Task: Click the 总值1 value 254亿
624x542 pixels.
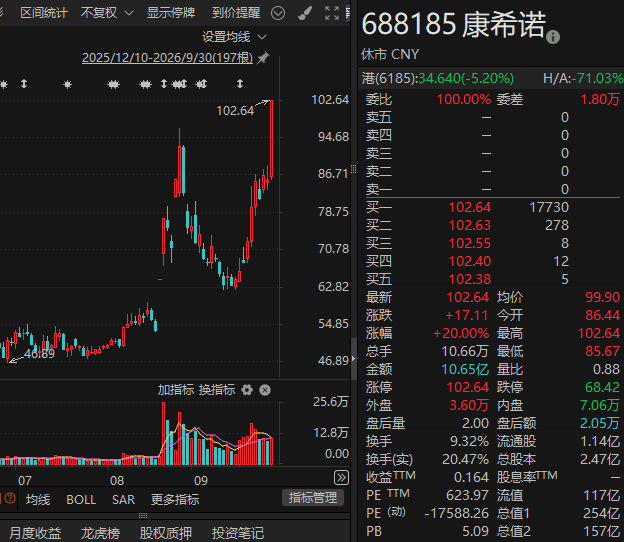Action: (601, 513)
